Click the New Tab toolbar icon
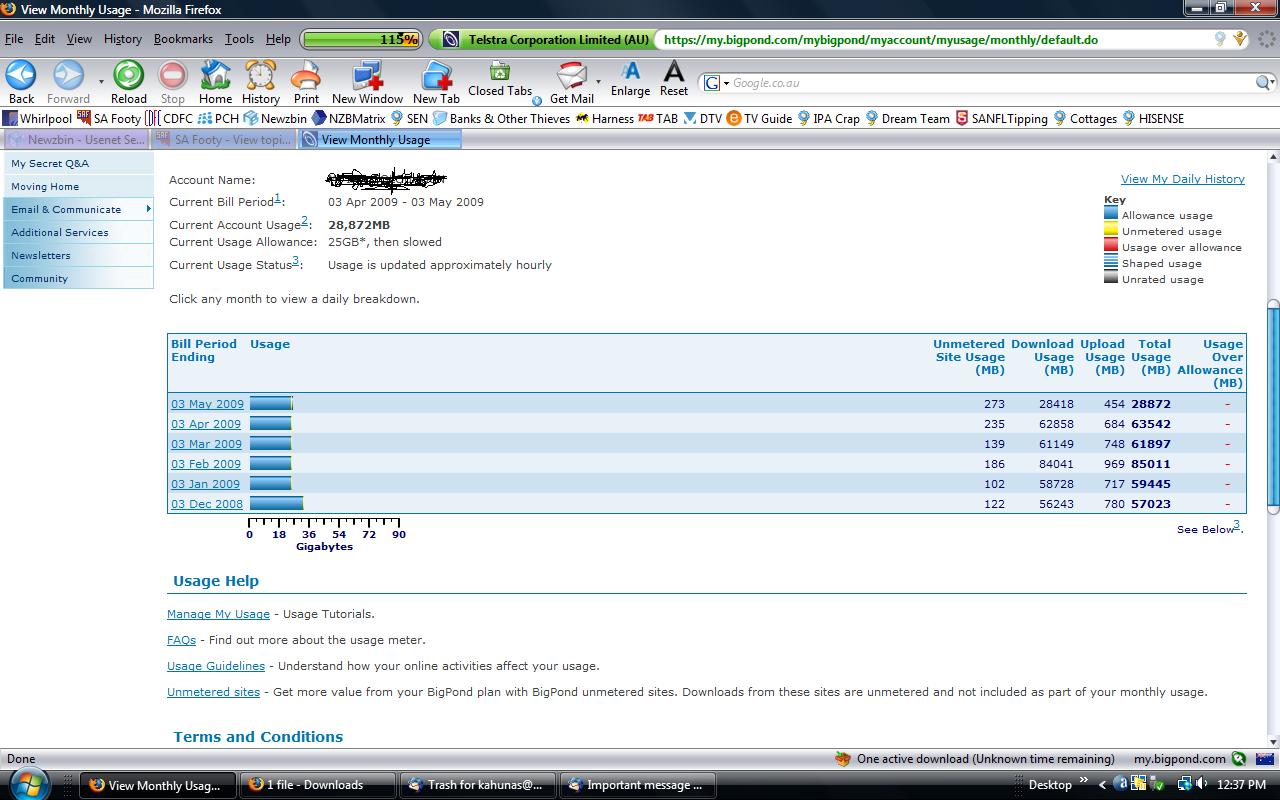 click(436, 76)
